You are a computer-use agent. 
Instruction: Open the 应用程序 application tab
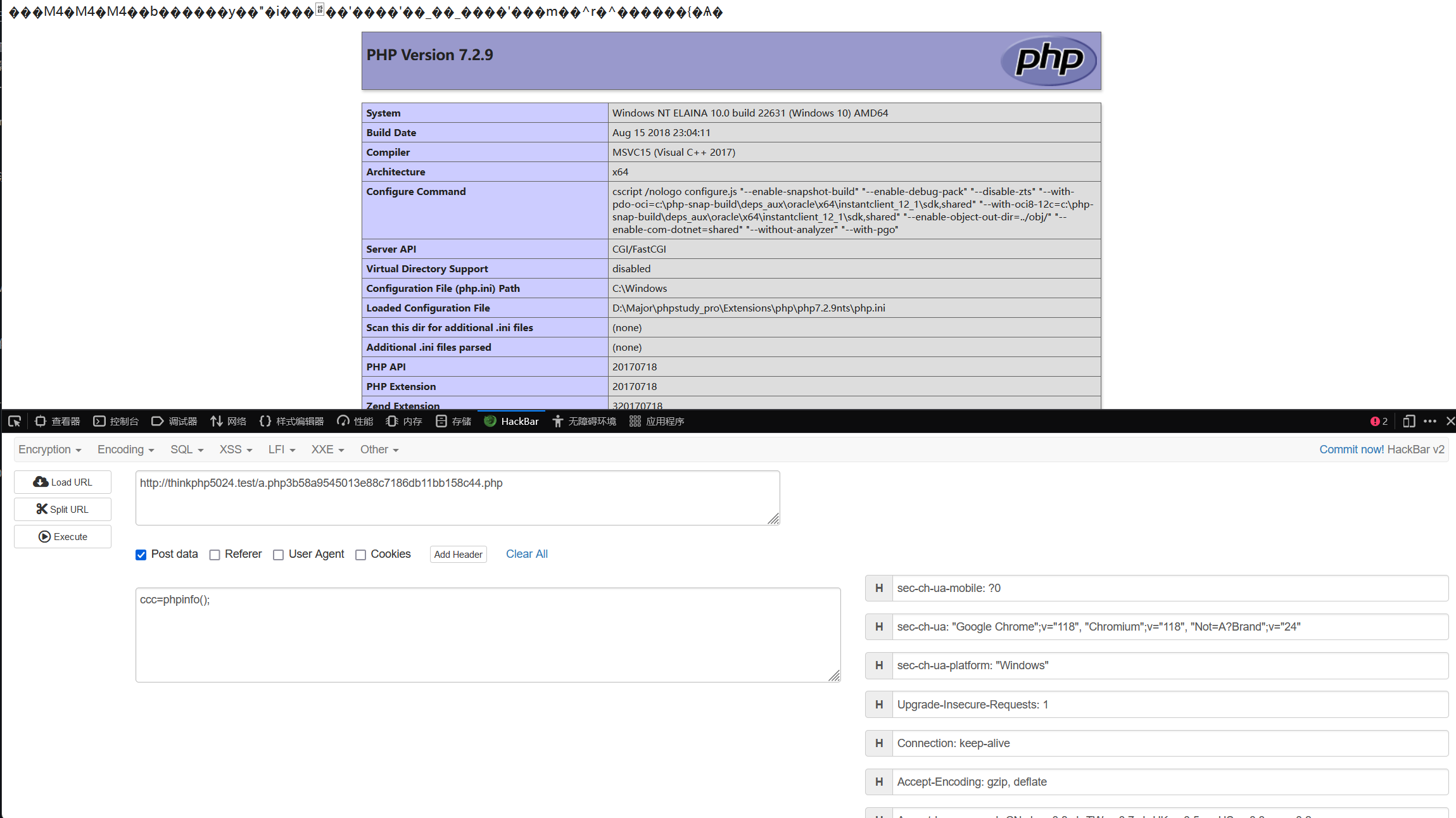(657, 421)
